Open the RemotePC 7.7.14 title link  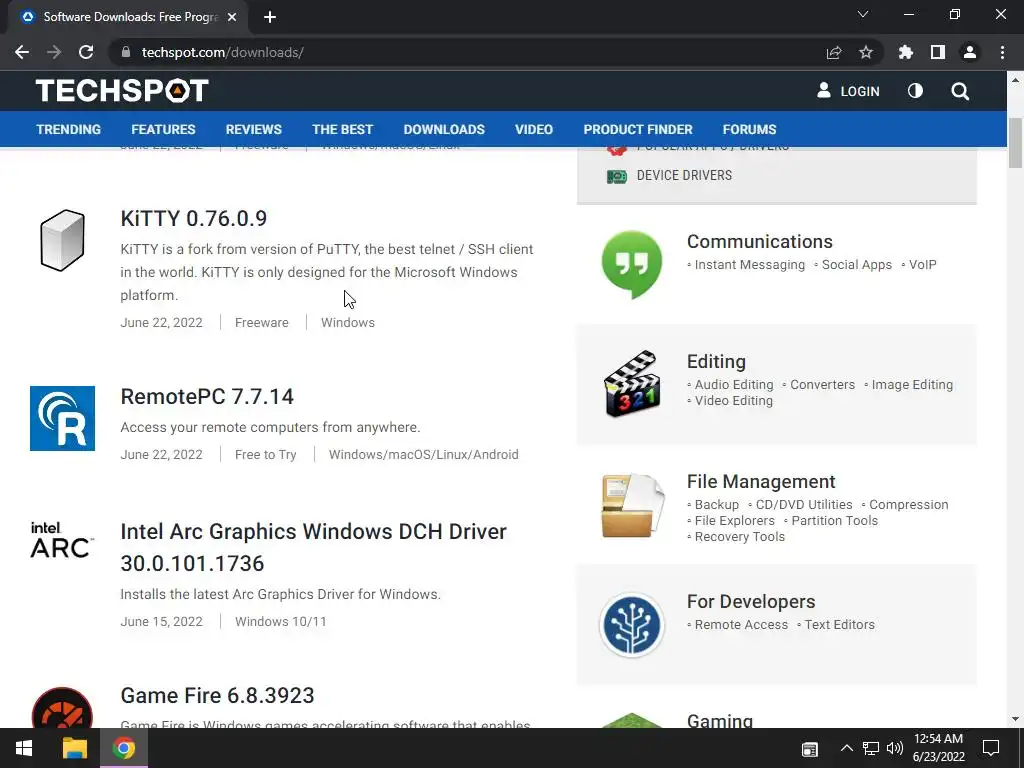point(207,396)
